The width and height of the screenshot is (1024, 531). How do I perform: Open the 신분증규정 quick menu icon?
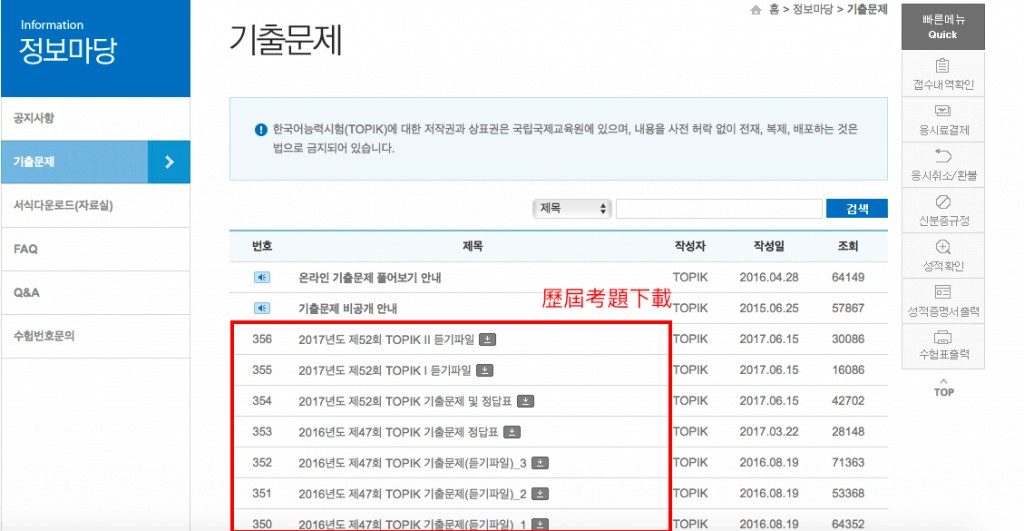pyautogui.click(x=942, y=202)
